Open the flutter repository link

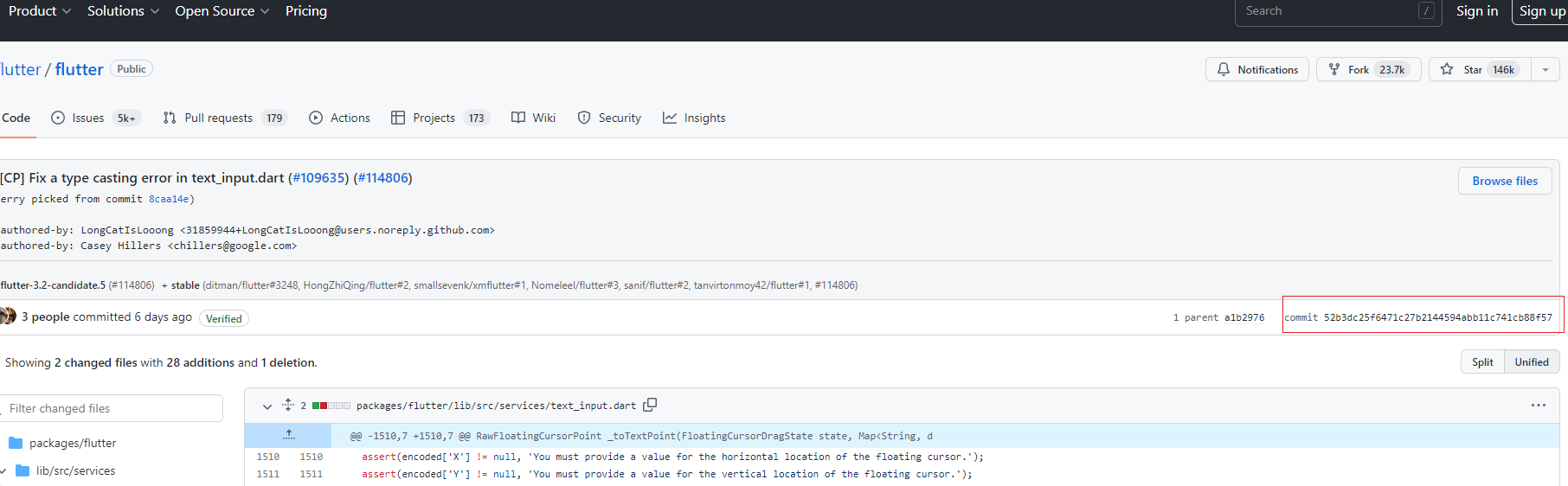coord(79,69)
